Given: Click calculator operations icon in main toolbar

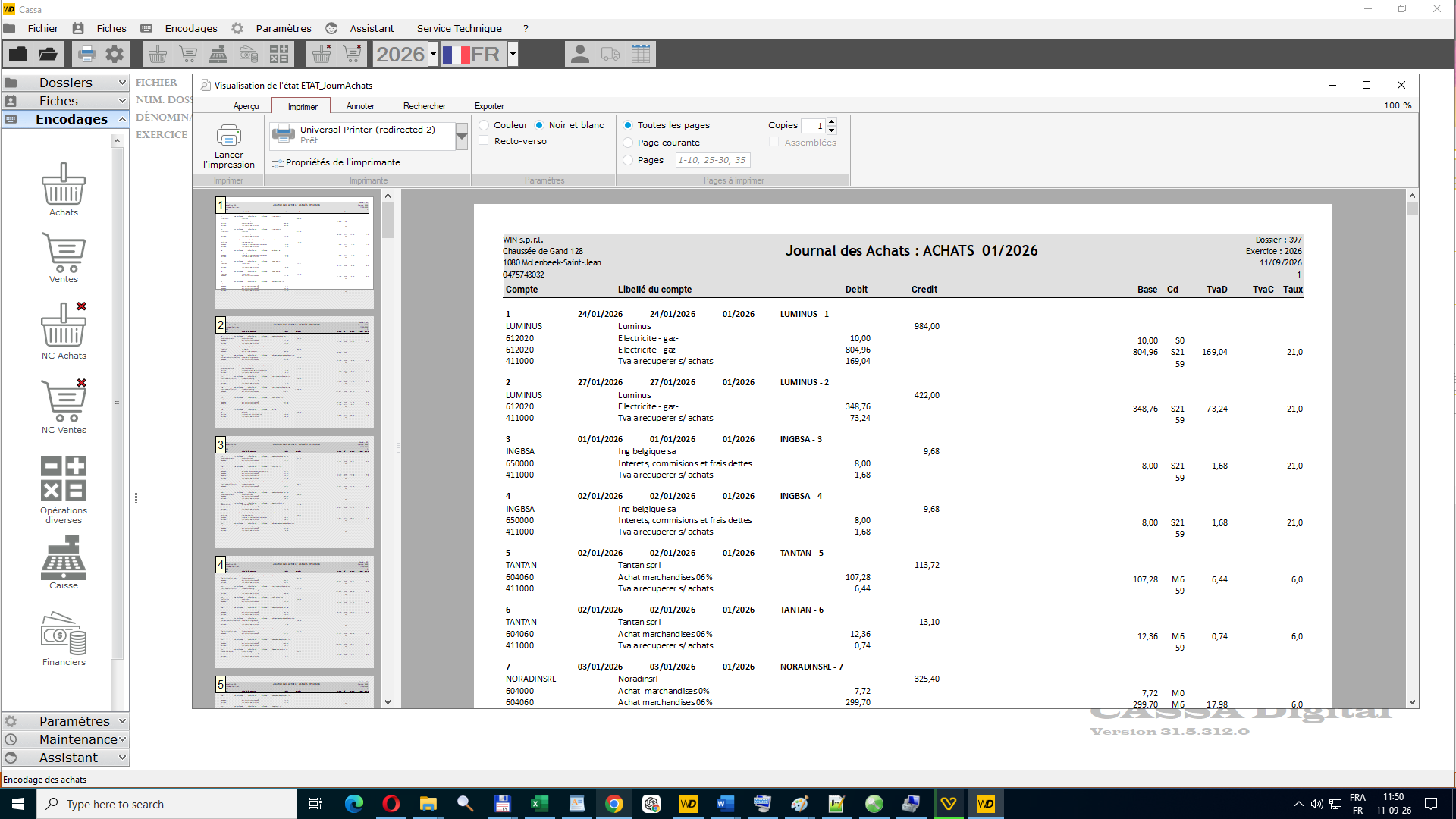Looking at the screenshot, I should point(279,54).
